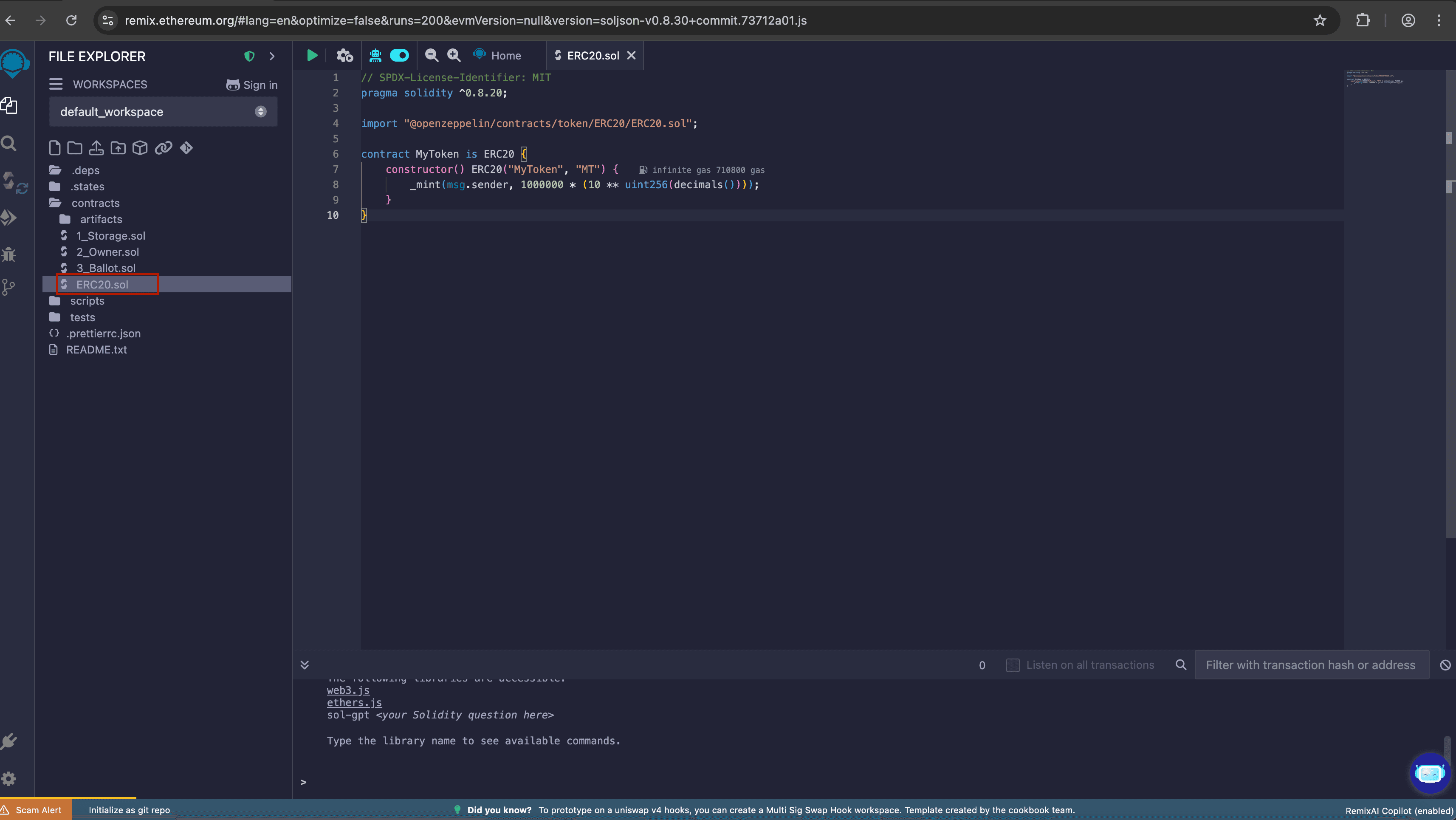Collapse terminal panel double chevron

305,664
